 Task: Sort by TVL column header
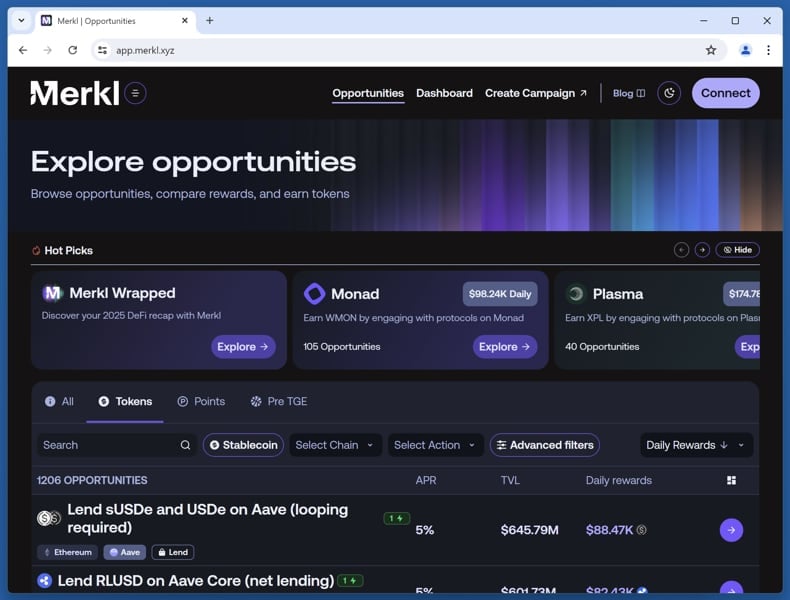coord(510,480)
